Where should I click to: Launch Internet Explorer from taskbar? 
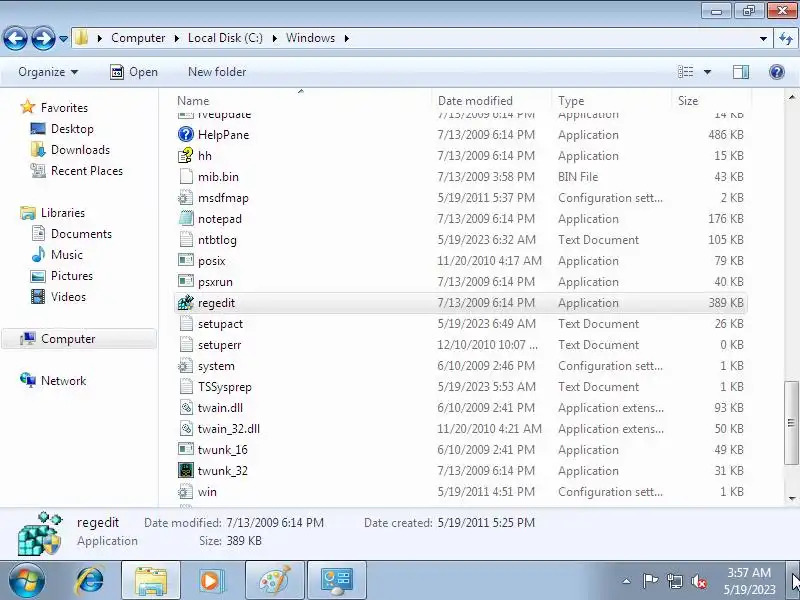coord(90,580)
